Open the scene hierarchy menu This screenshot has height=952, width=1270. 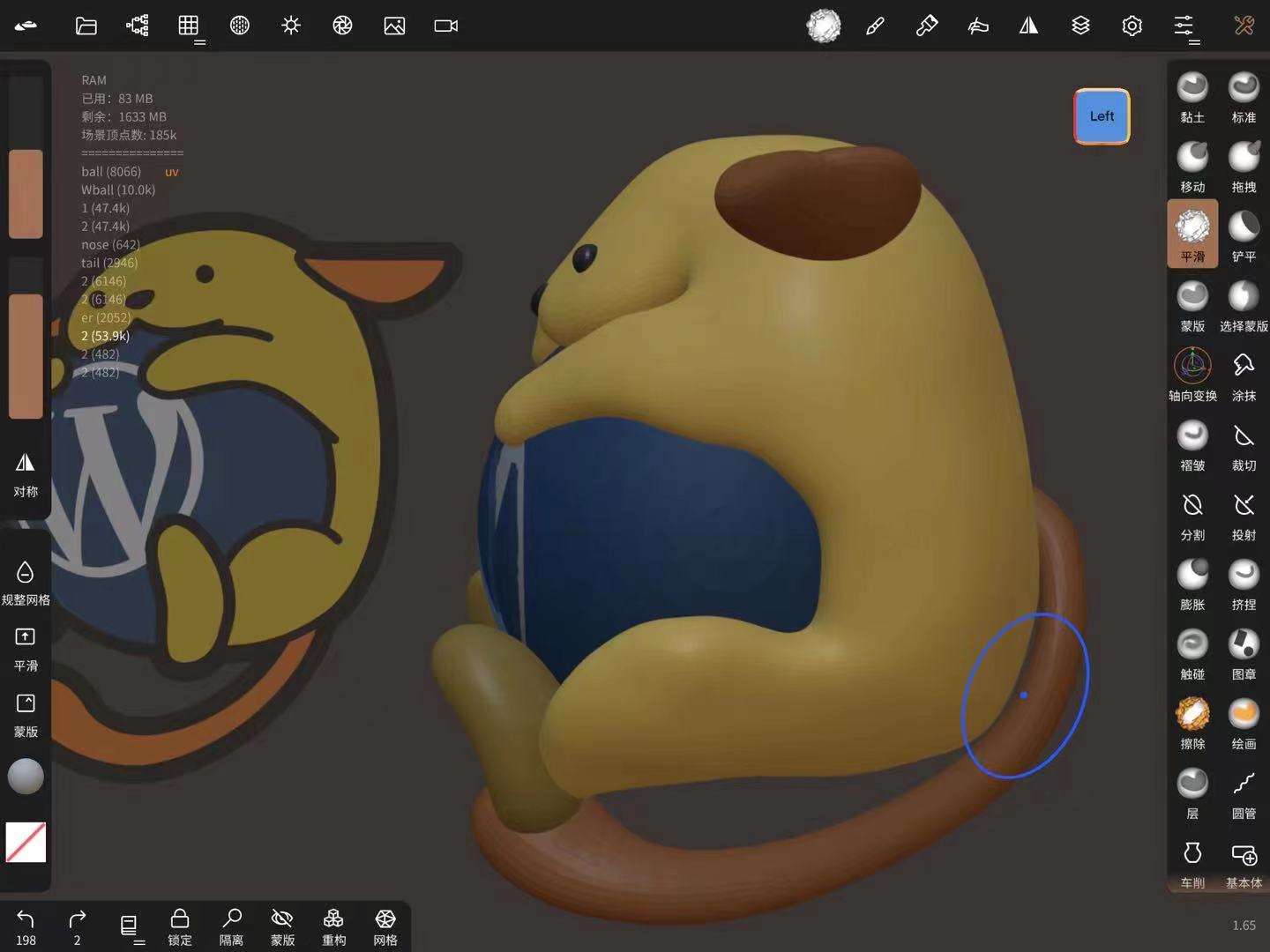(138, 26)
